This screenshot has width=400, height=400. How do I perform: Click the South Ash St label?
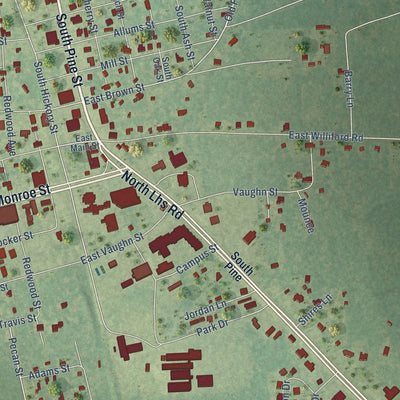[185, 32]
